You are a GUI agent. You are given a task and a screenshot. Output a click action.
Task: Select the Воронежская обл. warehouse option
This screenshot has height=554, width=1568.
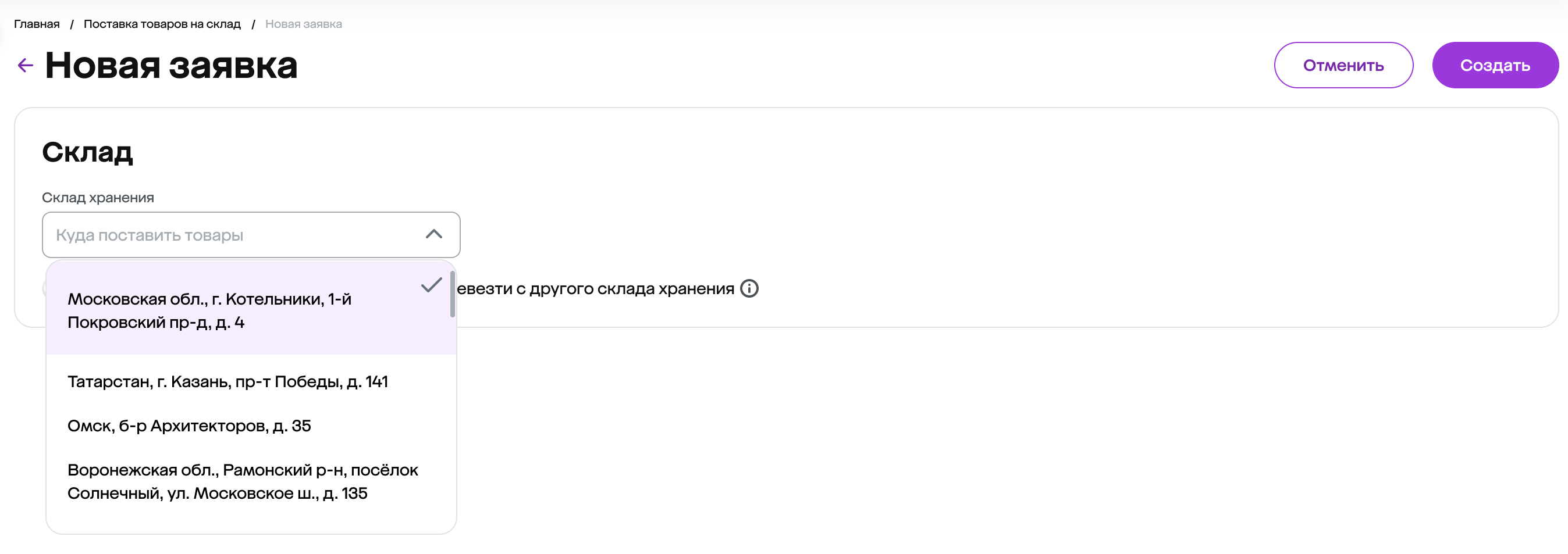click(242, 481)
